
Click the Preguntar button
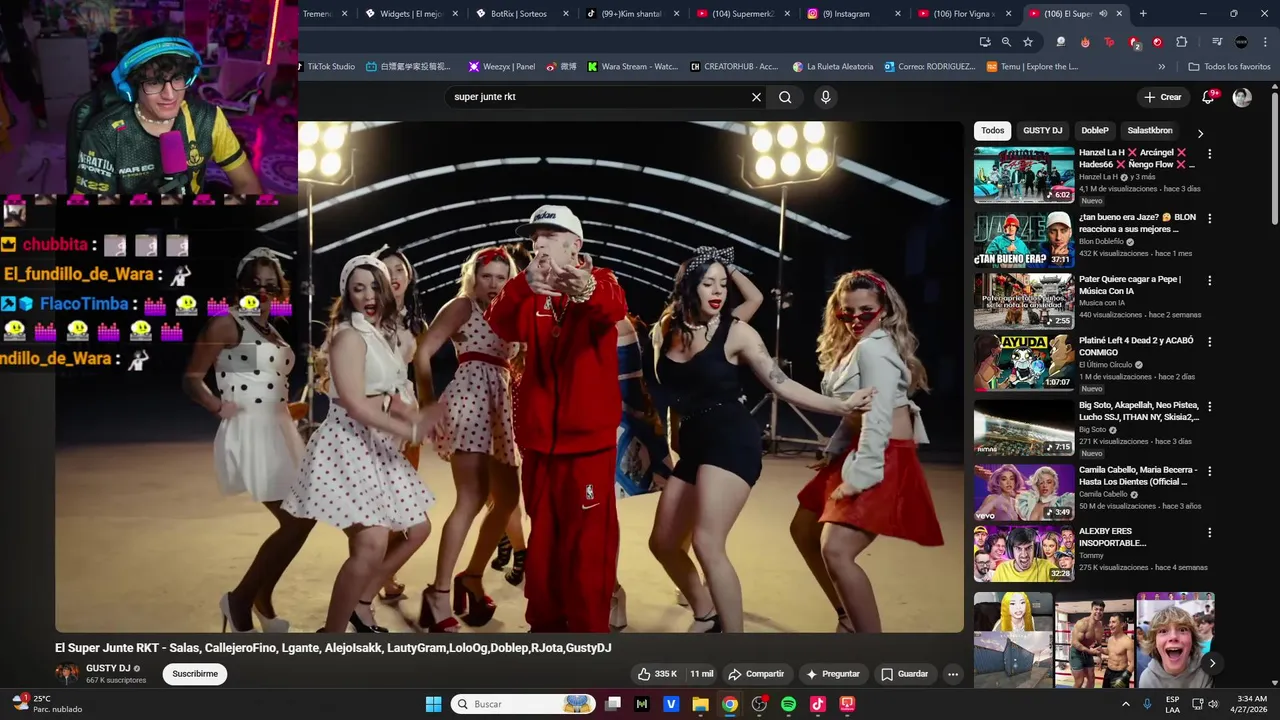833,674
